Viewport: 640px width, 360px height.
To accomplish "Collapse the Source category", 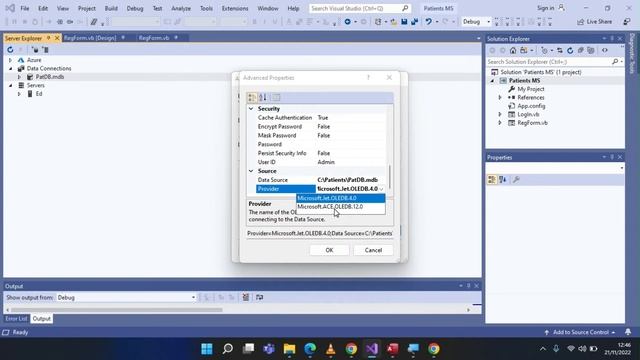I will click(x=251, y=171).
